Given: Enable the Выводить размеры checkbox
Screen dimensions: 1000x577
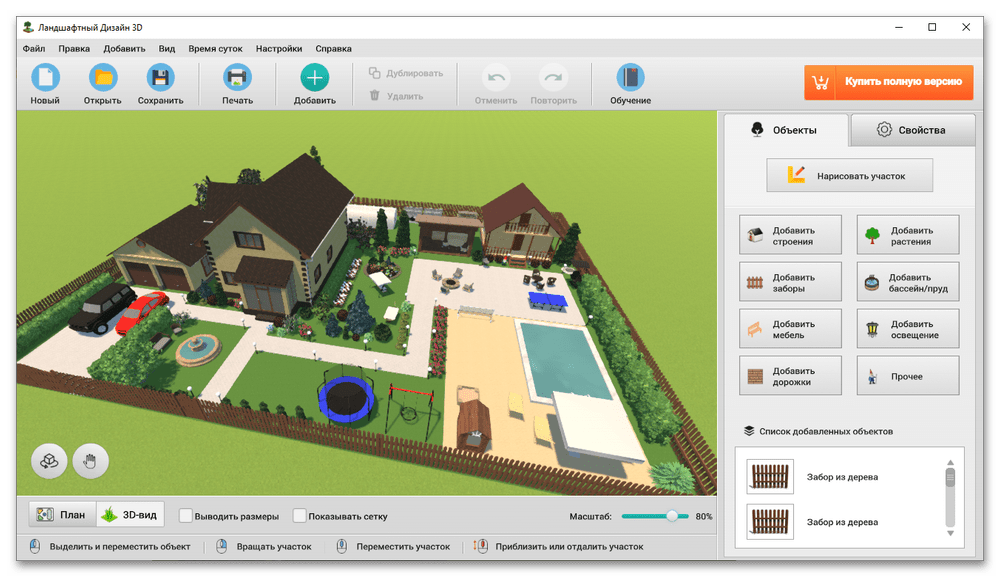Looking at the screenshot, I should coord(186,516).
